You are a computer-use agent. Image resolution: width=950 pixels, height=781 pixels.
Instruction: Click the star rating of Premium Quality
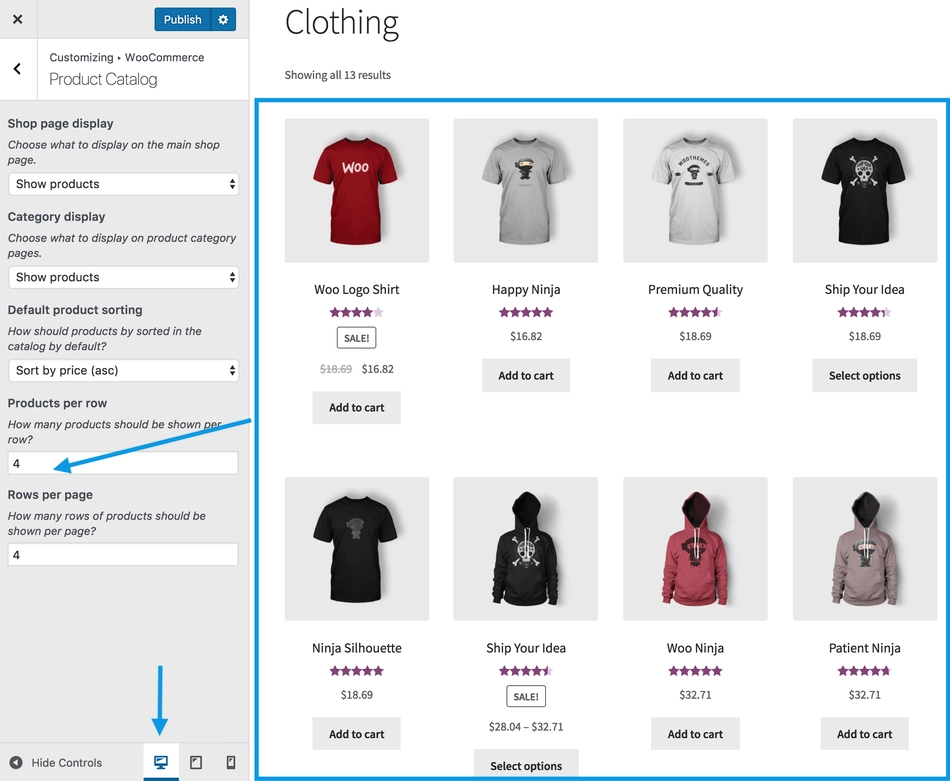pos(695,313)
